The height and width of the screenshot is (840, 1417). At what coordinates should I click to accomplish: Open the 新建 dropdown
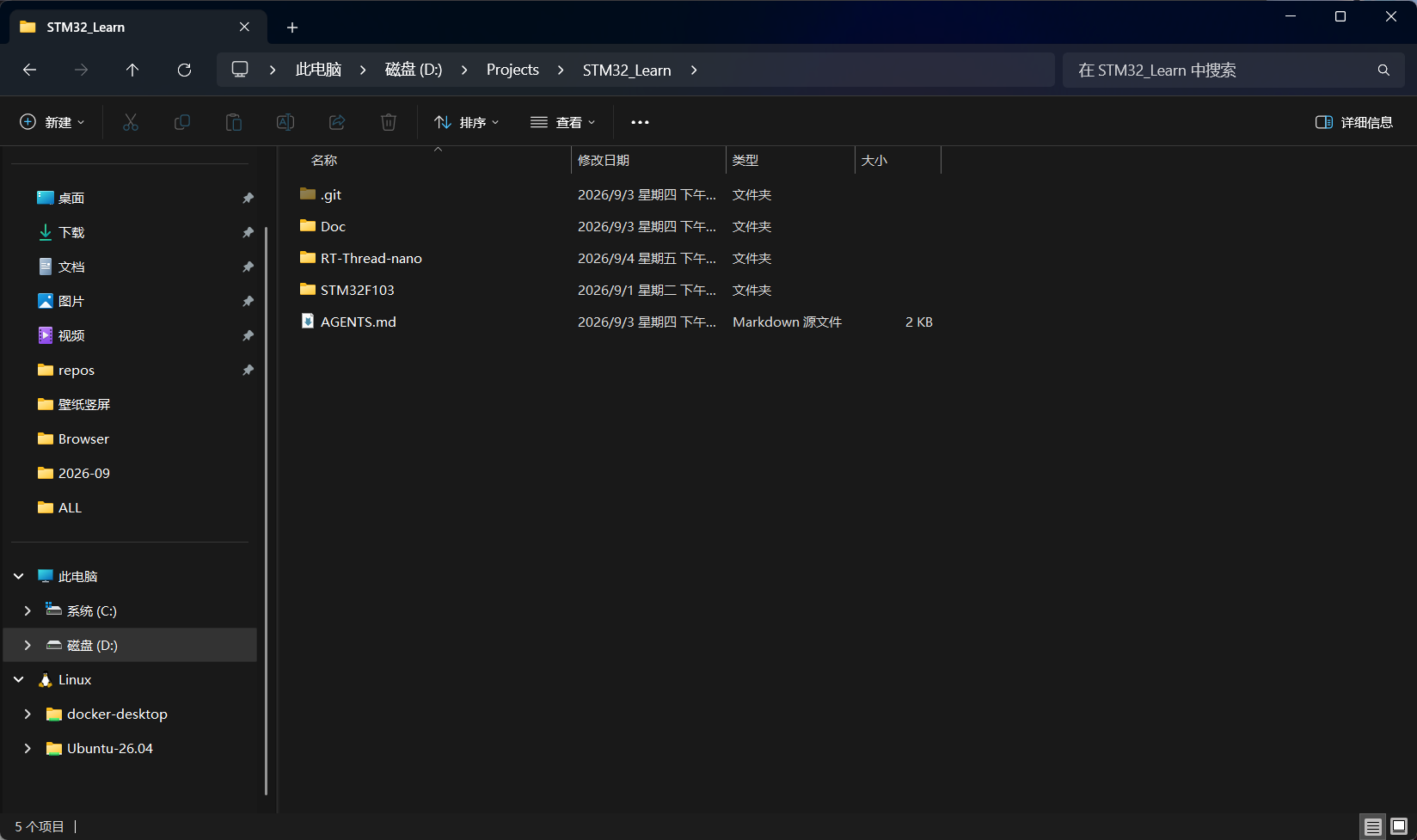point(52,122)
